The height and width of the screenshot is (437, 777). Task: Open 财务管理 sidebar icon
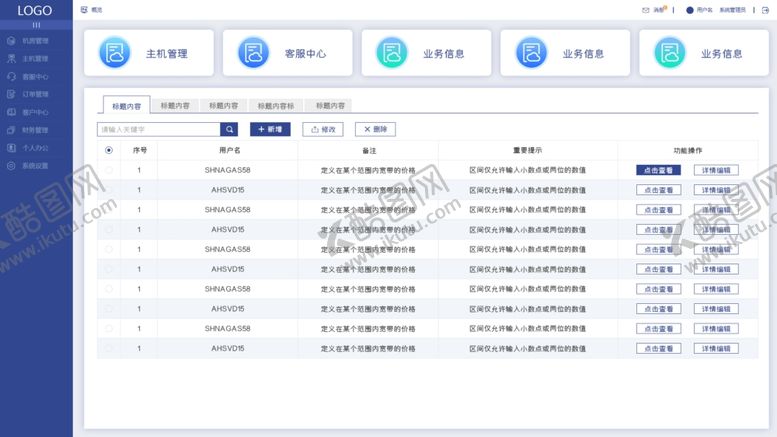click(x=11, y=130)
